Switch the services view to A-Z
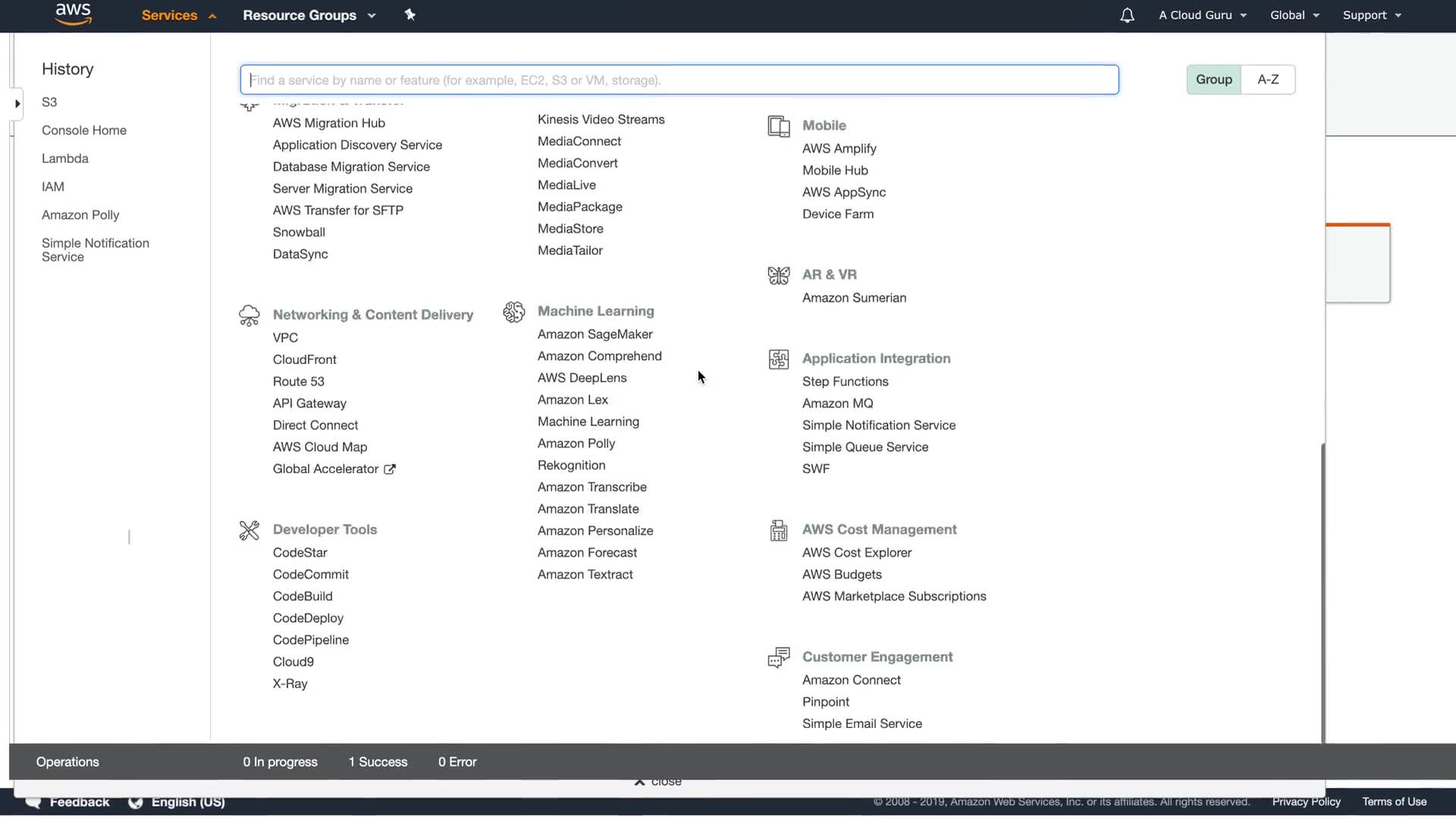 (x=1268, y=80)
